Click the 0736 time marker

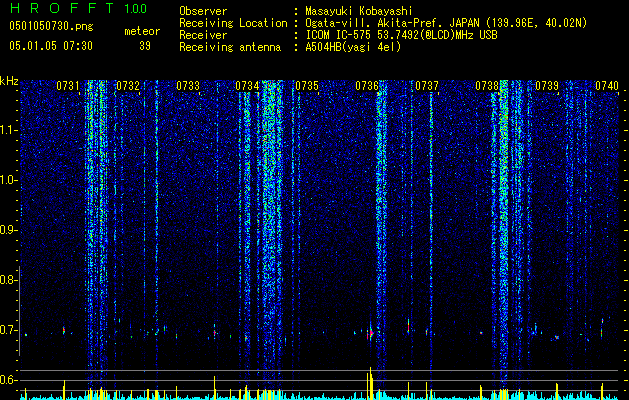click(367, 86)
